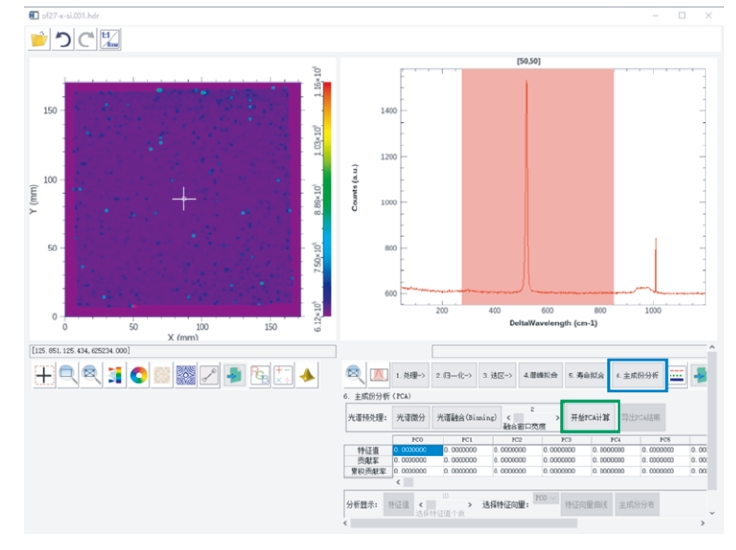Image resolution: width=736 pixels, height=550 pixels.
Task: Select the yellow 3D surface plot icon
Action: pos(307,375)
